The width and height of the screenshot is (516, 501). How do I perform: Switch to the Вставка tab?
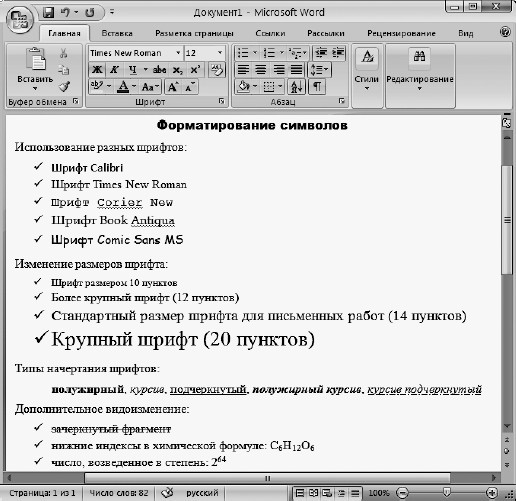117,33
